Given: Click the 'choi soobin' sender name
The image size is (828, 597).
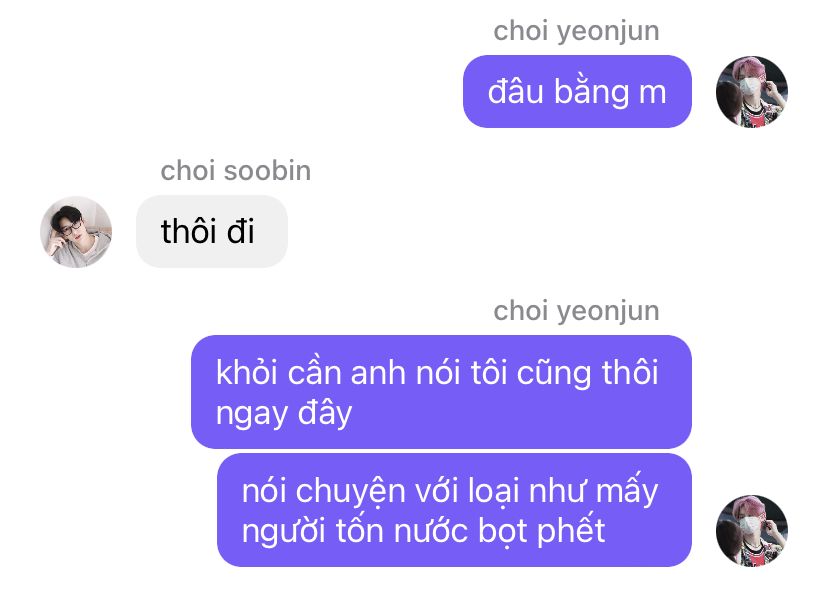Looking at the screenshot, I should point(236,171).
